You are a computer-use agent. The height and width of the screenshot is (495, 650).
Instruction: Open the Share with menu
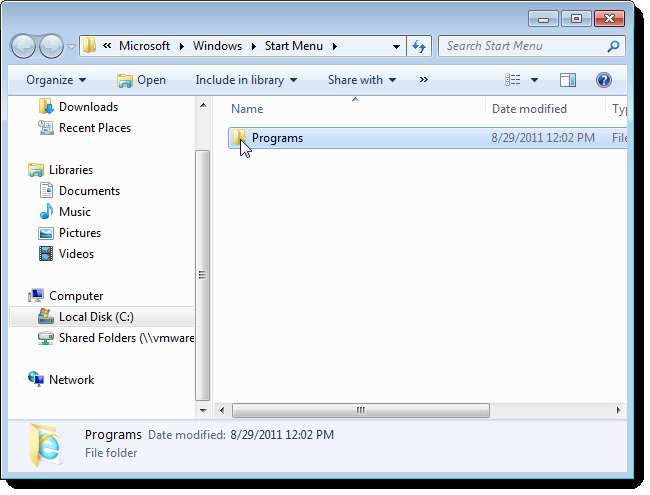pyautogui.click(x=362, y=80)
